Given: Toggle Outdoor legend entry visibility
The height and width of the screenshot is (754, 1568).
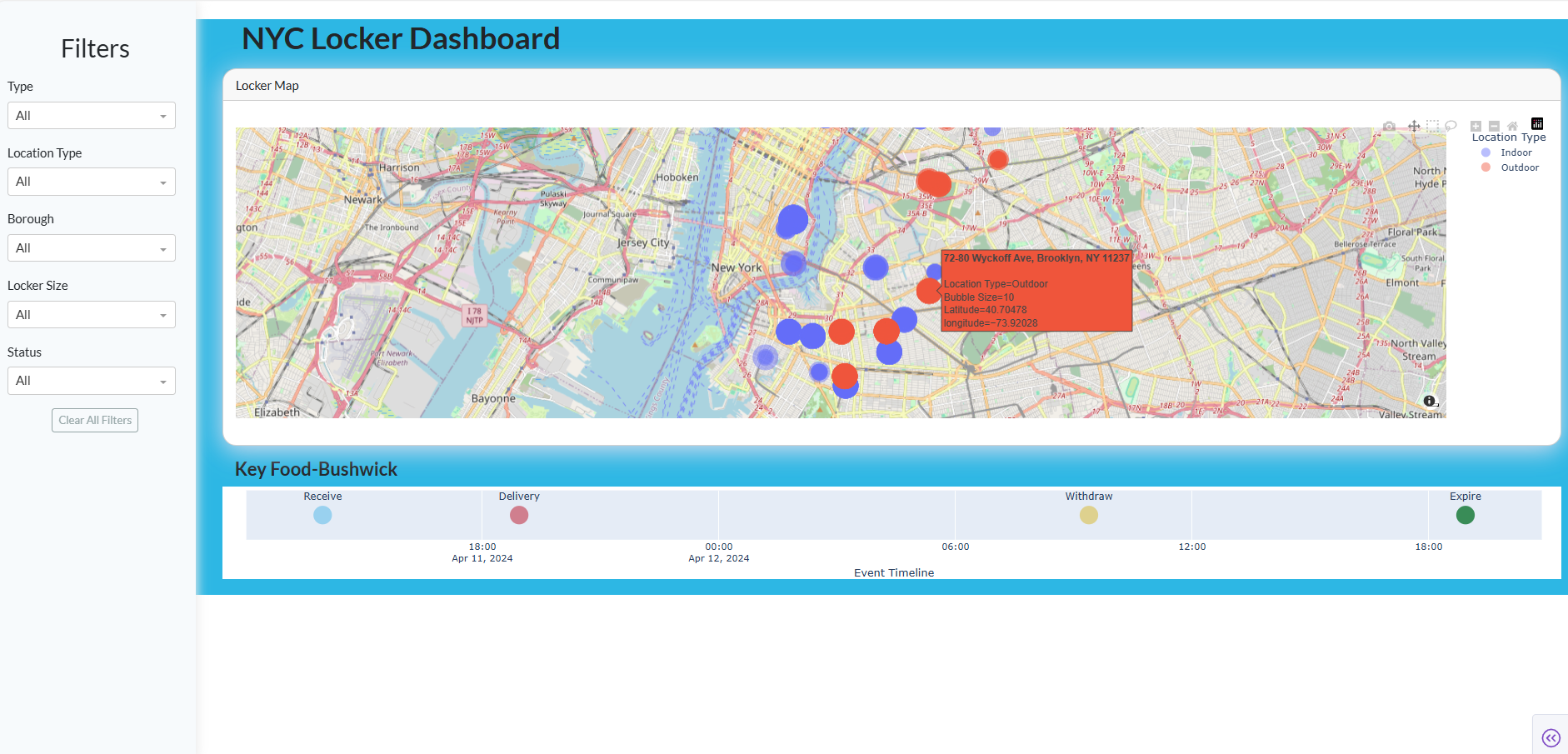Looking at the screenshot, I should [1518, 167].
